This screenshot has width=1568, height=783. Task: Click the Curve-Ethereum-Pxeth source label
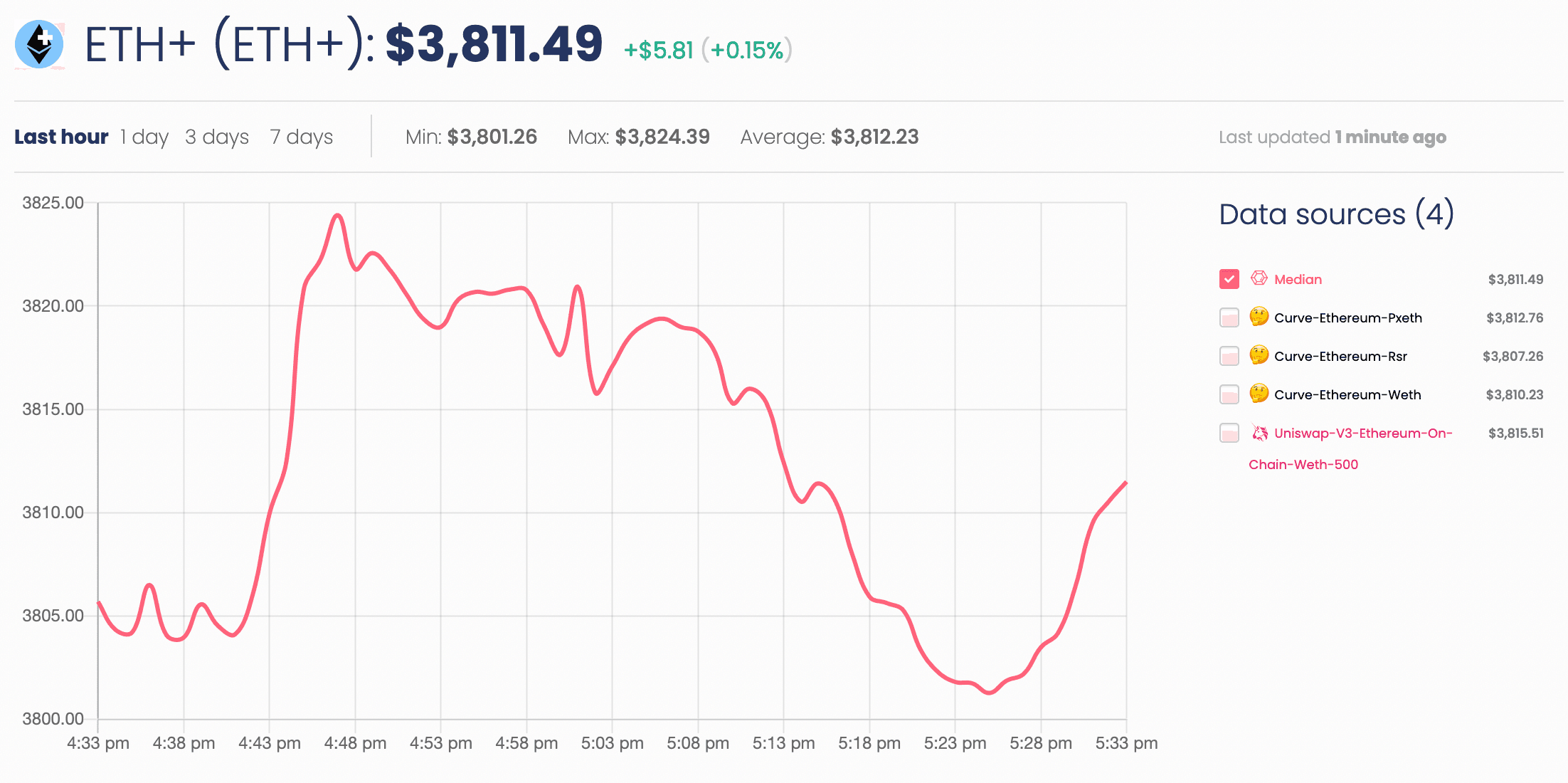coord(1347,318)
